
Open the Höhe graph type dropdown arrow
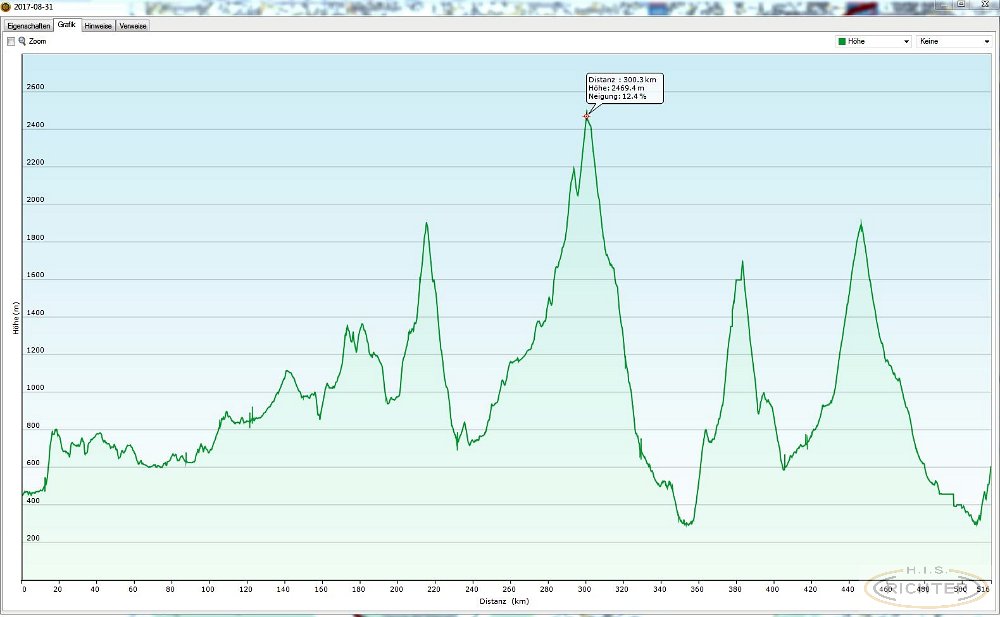[x=906, y=42]
